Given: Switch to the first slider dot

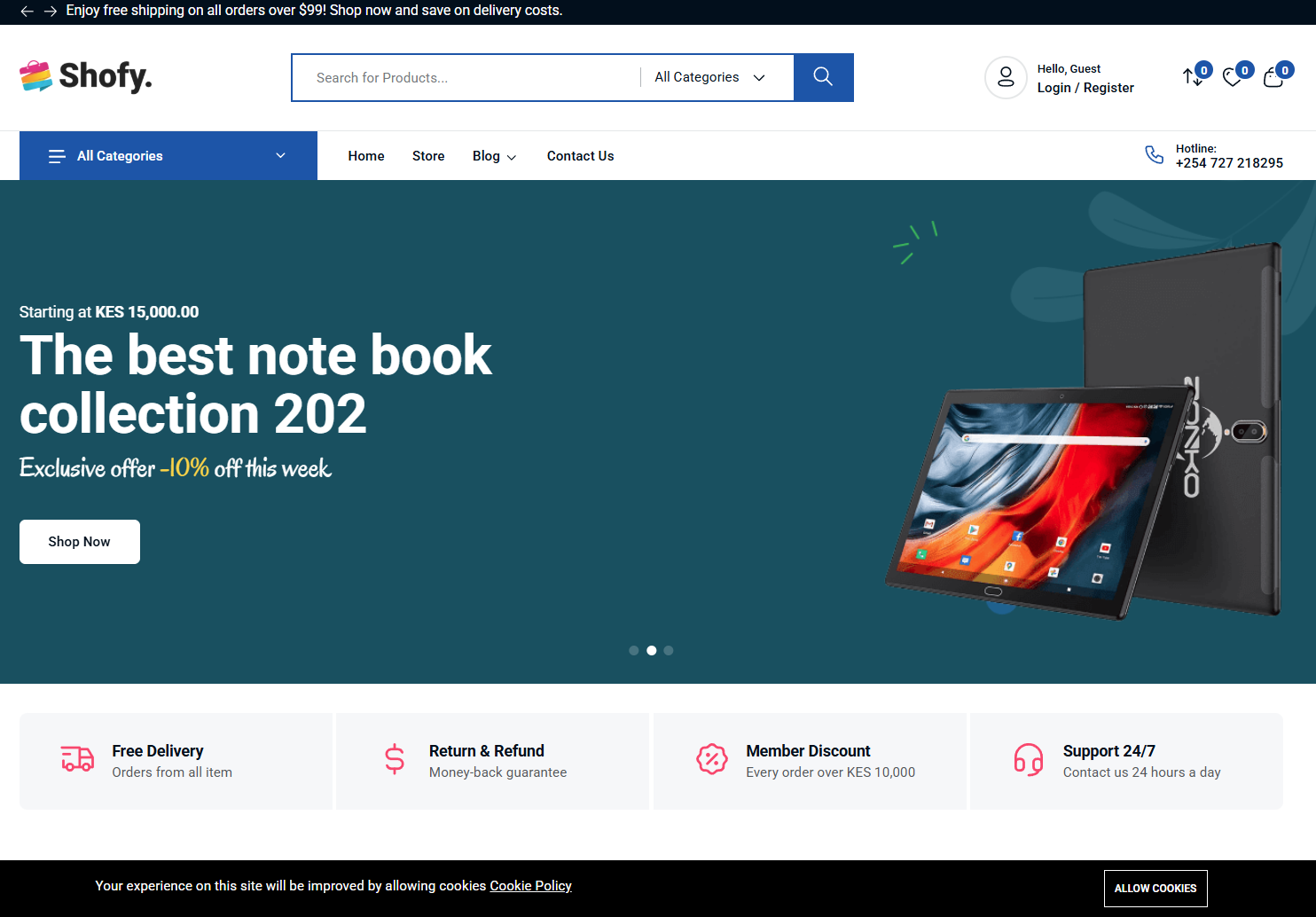Looking at the screenshot, I should click(x=633, y=650).
